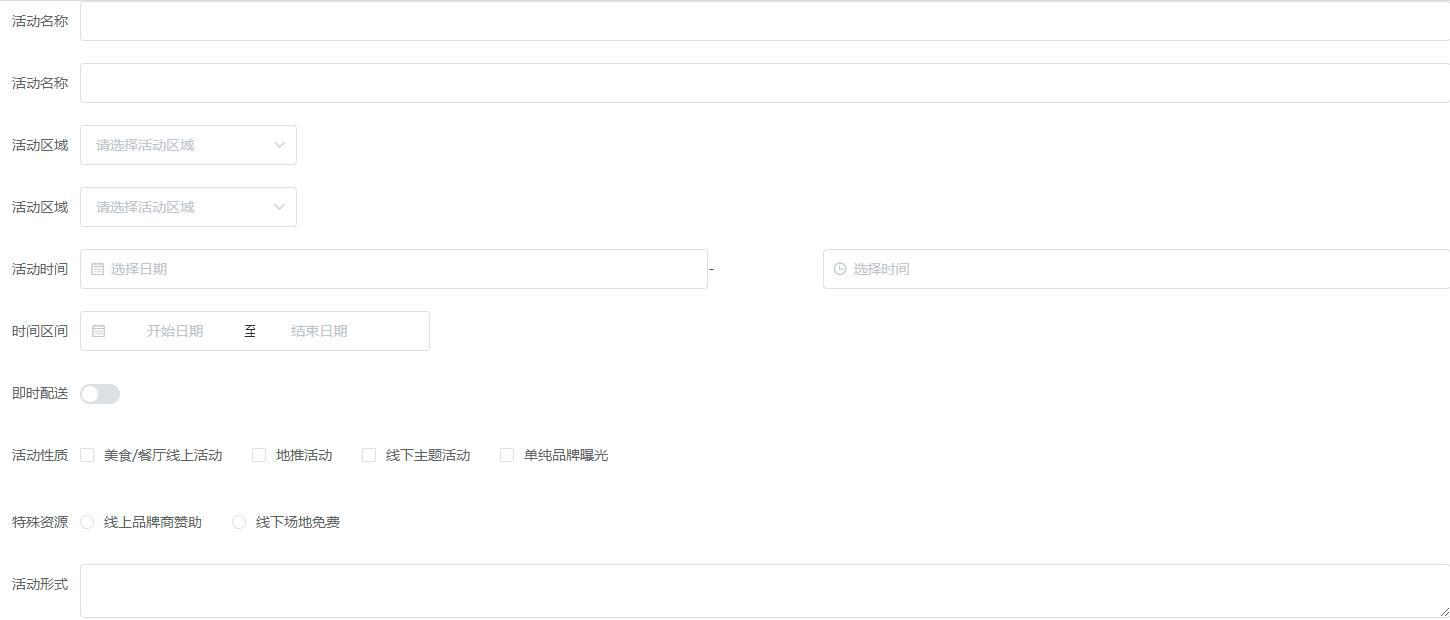Check the 美食/餐厅线上活动 checkbox
The width and height of the screenshot is (1450, 620).
click(87, 455)
